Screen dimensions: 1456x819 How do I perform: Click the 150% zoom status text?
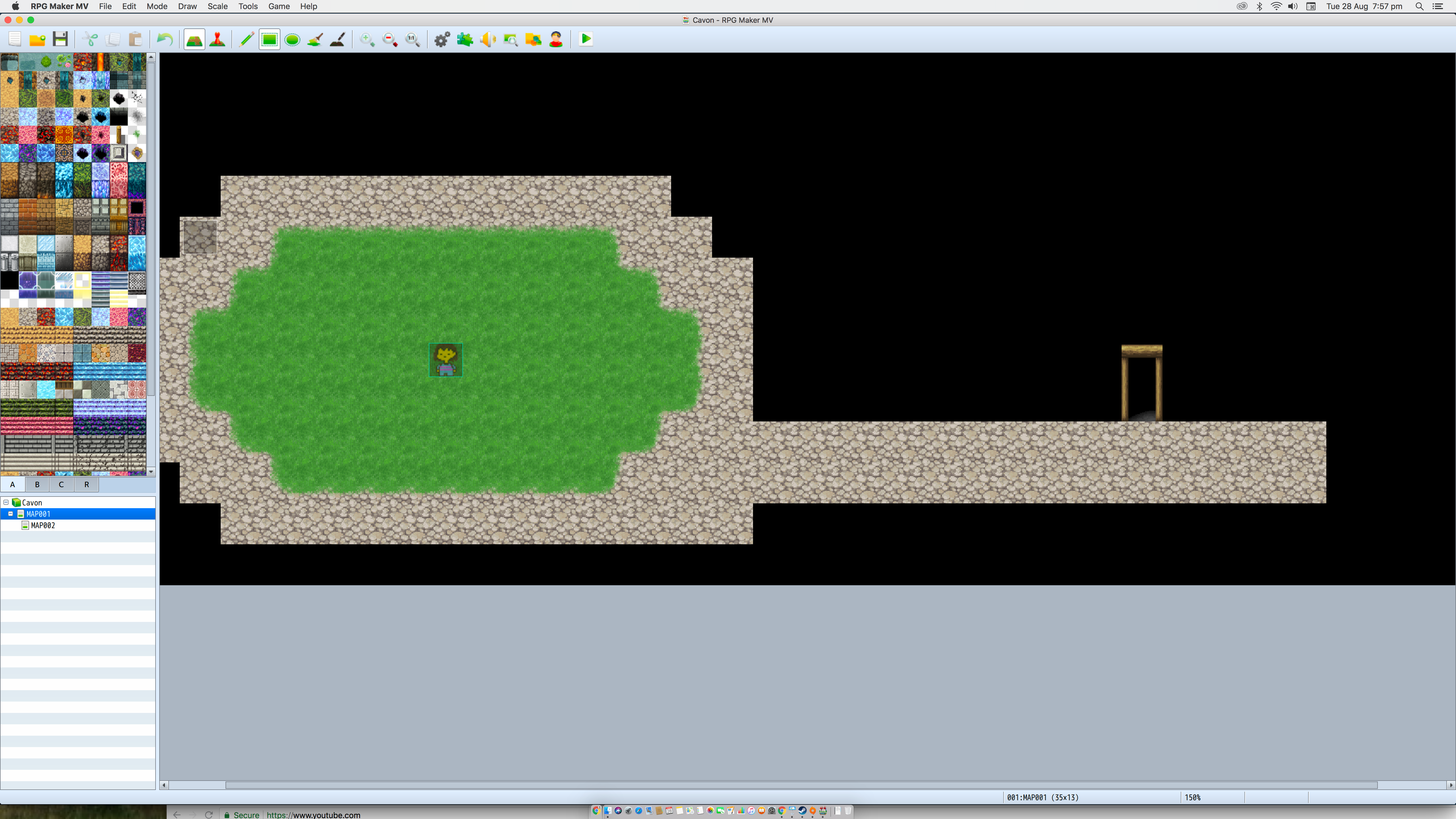(1193, 797)
